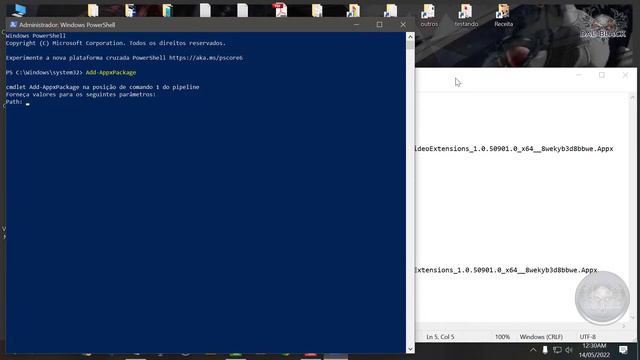
Task: Maximize the Notepad window
Action: [x=602, y=75]
